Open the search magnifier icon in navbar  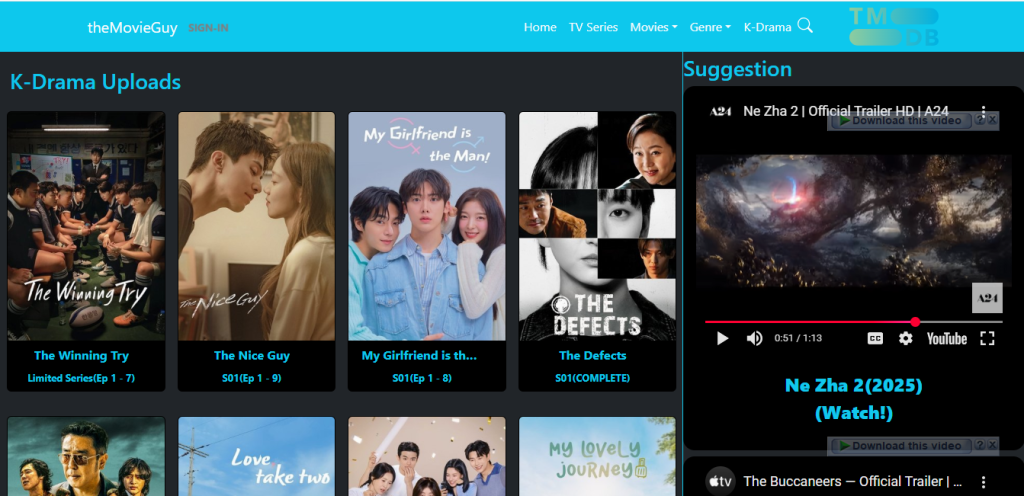805,26
